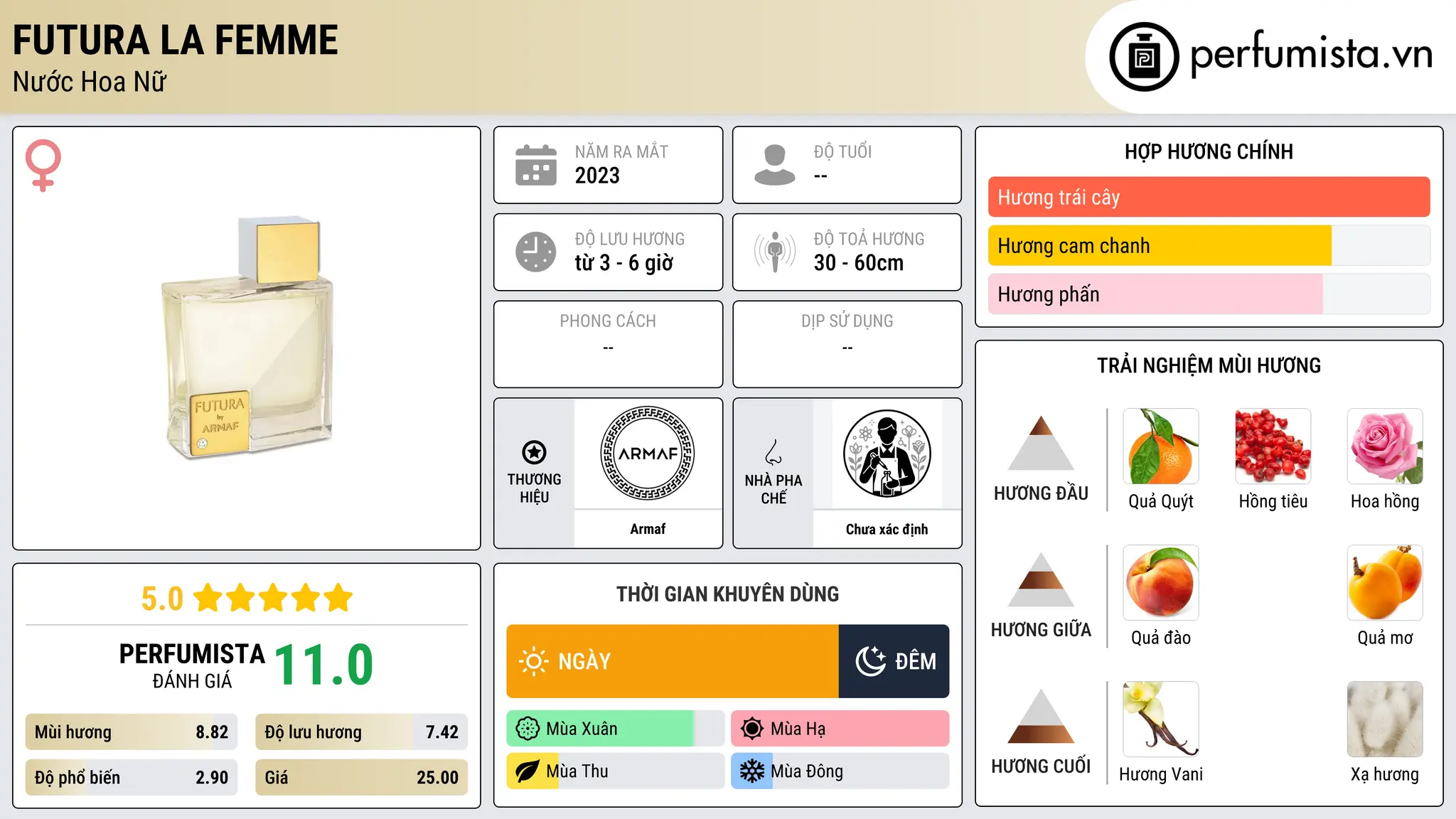Click the sillage value 30 - 60cm
Image resolution: width=1456 pixels, height=819 pixels.
tap(858, 263)
